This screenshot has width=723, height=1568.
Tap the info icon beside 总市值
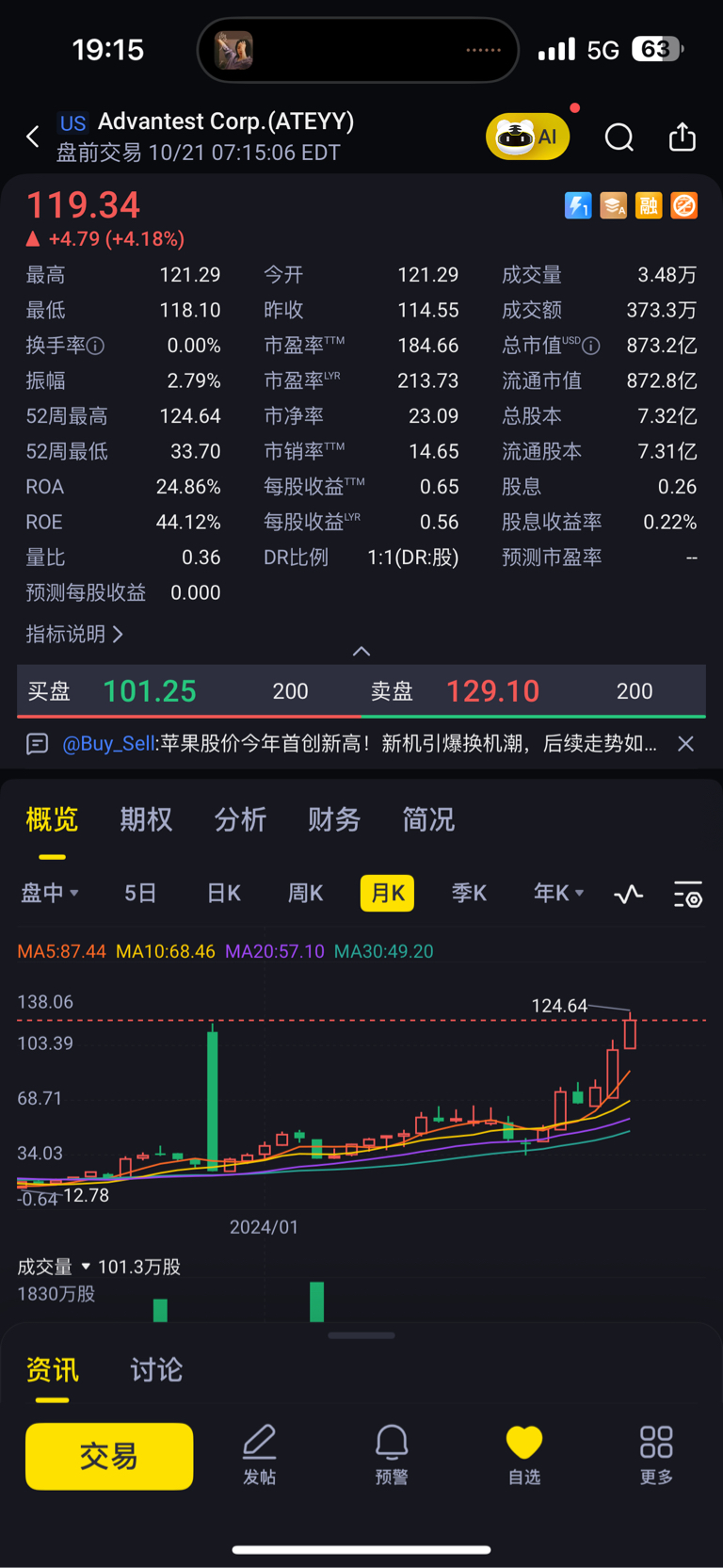click(x=591, y=347)
